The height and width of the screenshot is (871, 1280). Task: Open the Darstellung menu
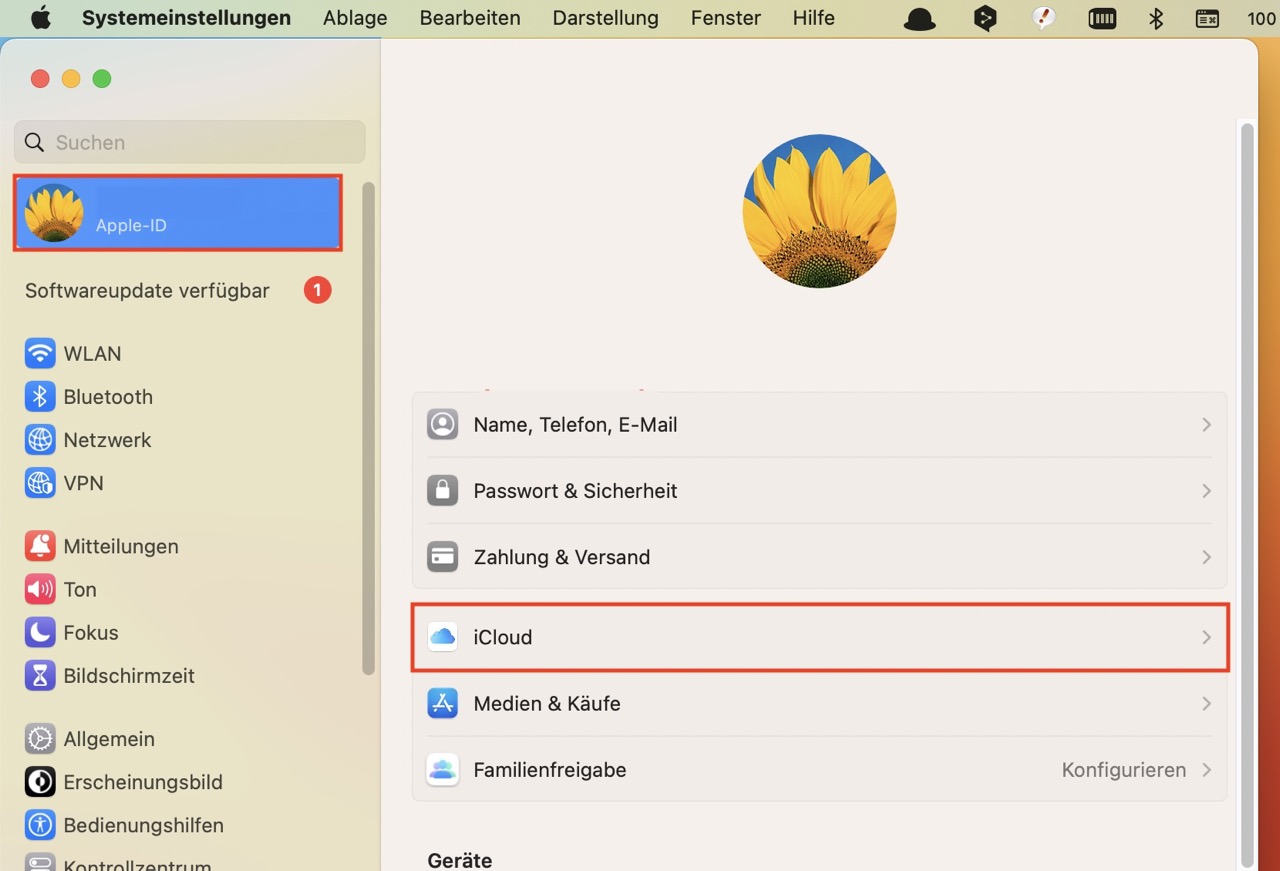coord(605,18)
